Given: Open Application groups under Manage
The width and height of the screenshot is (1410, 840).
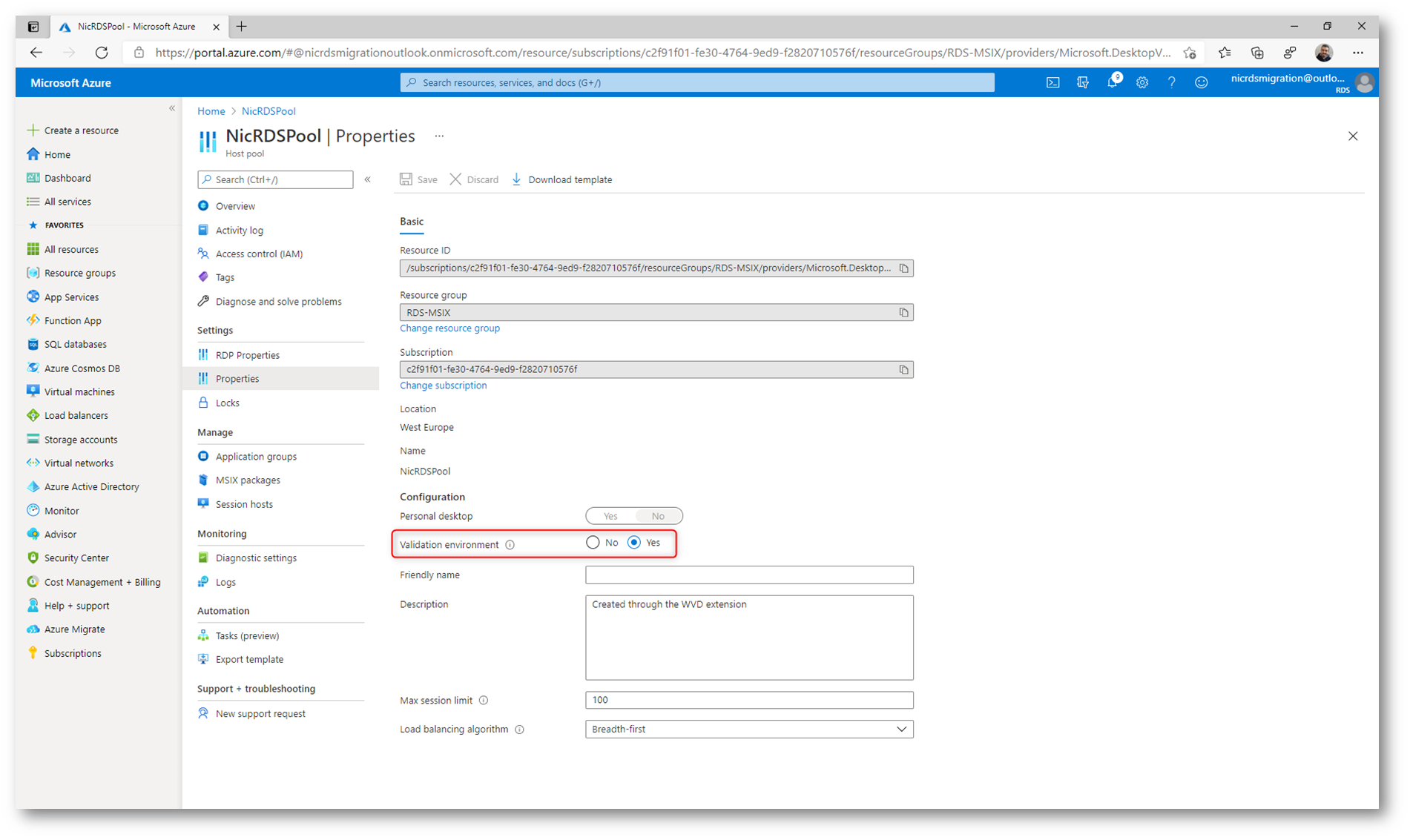Looking at the screenshot, I should [x=256, y=457].
